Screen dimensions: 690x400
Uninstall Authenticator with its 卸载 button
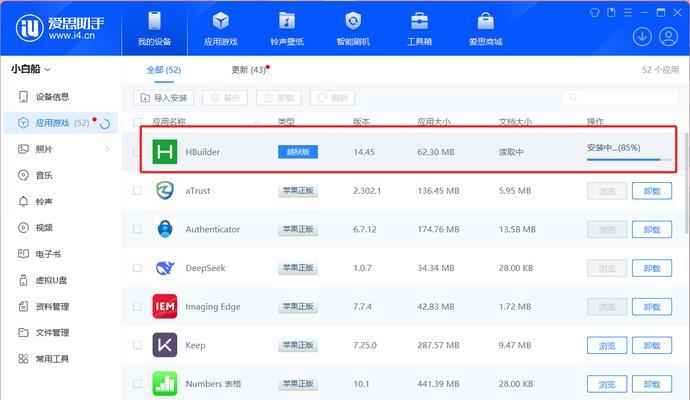click(x=652, y=230)
